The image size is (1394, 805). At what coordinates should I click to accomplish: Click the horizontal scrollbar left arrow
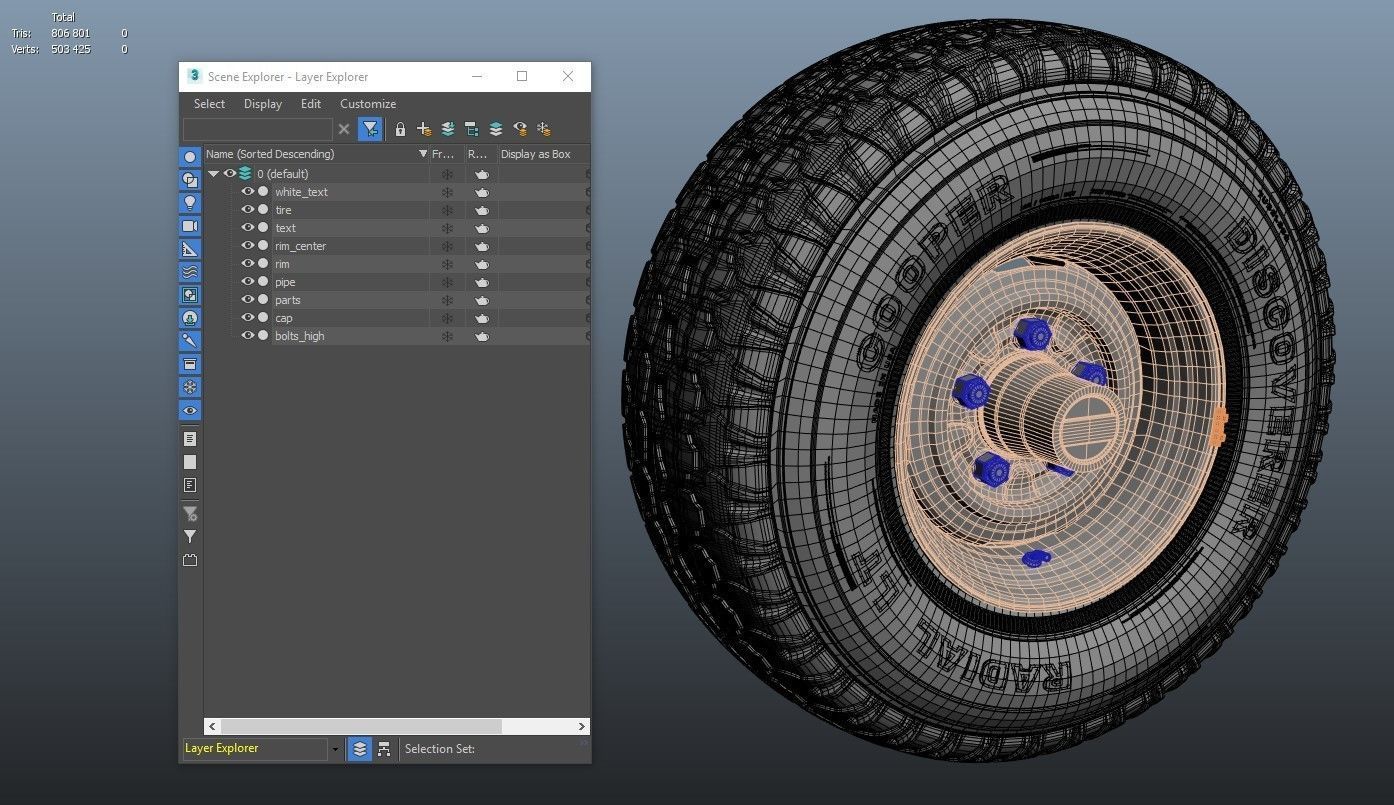tap(212, 727)
